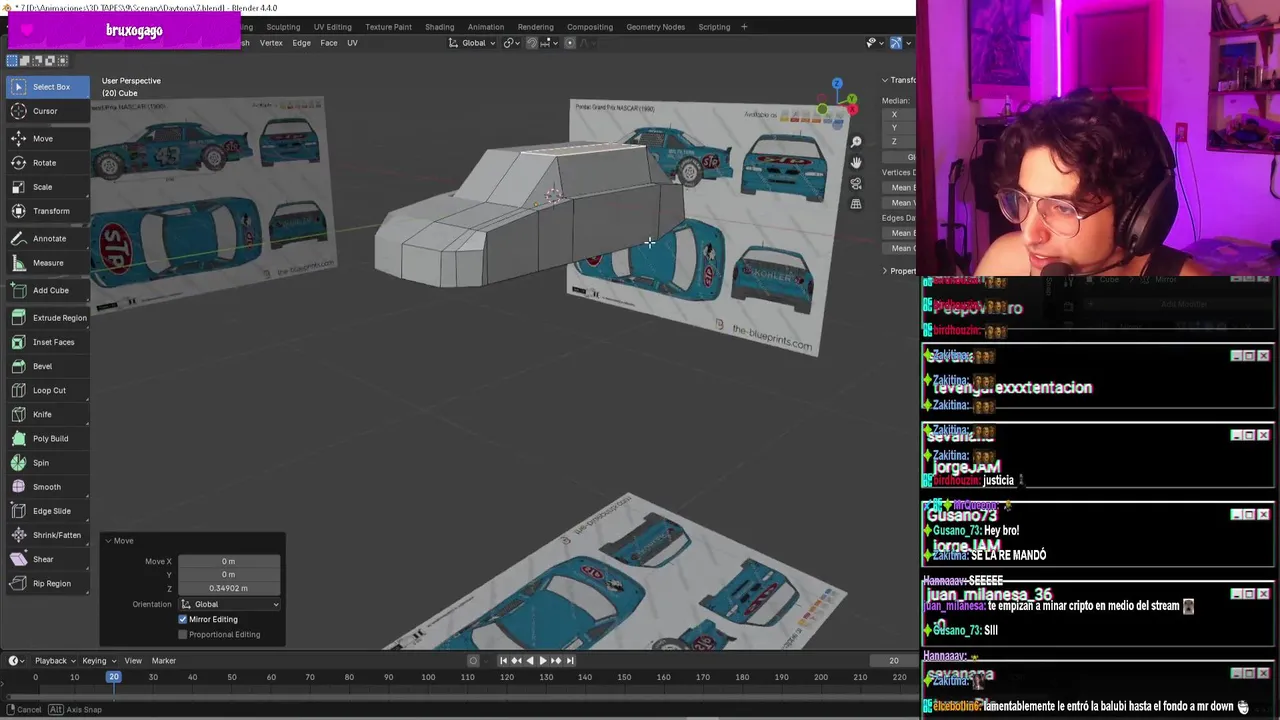
Task: Toggle proportional editing in viewport header
Action: [570, 43]
